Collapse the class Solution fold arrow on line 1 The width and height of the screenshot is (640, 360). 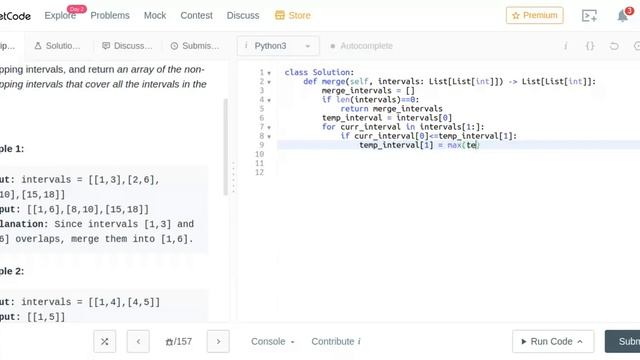(x=269, y=73)
